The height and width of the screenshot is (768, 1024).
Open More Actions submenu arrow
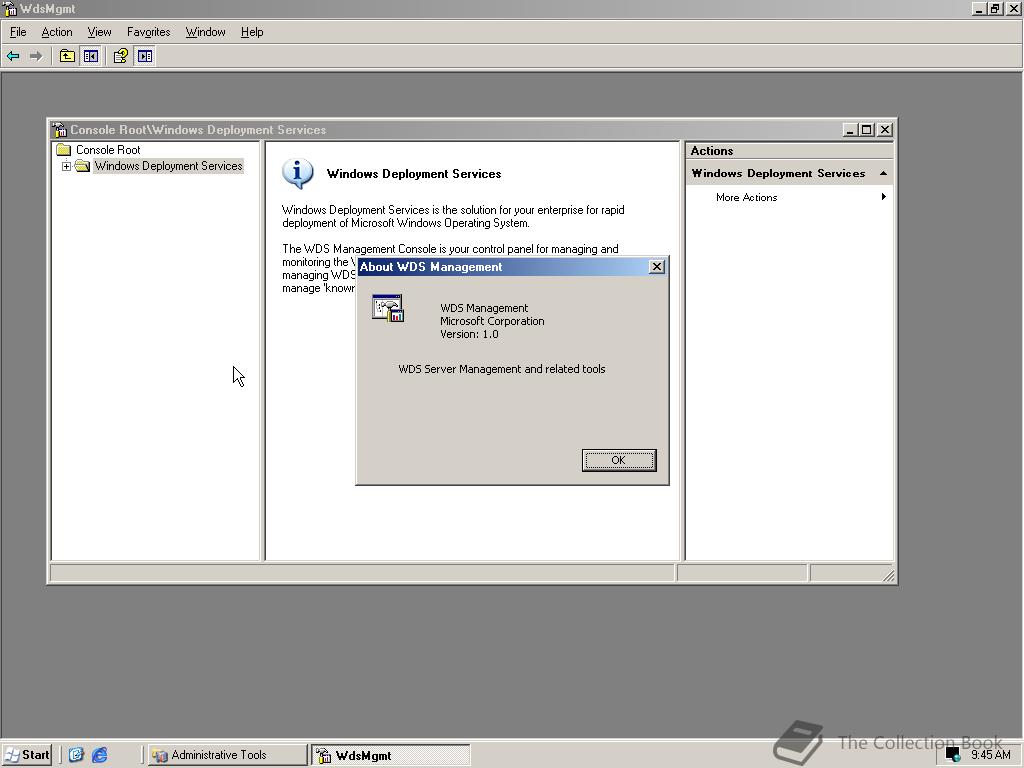pos(884,197)
